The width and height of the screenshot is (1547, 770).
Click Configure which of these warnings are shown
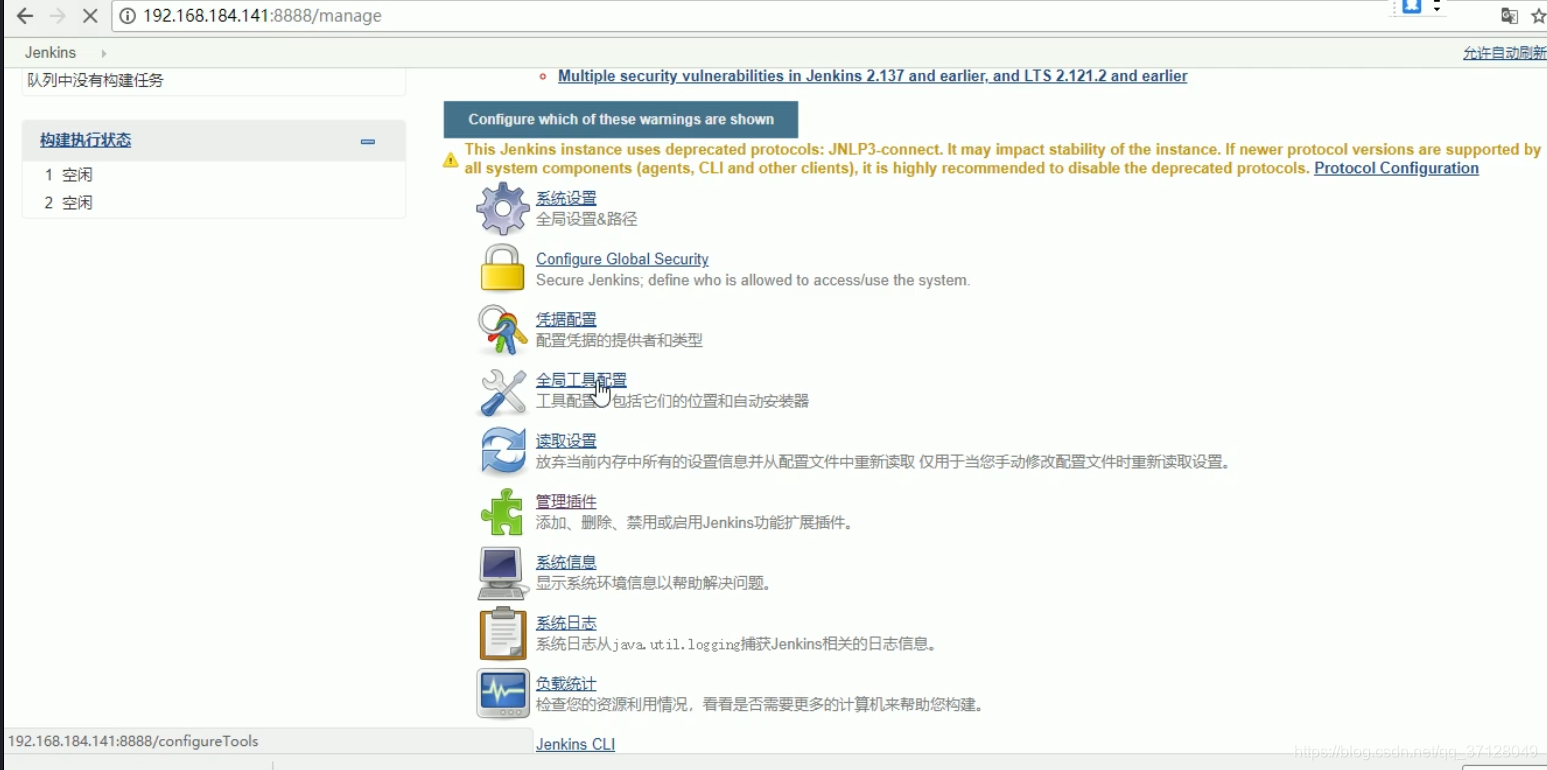pyautogui.click(x=621, y=119)
